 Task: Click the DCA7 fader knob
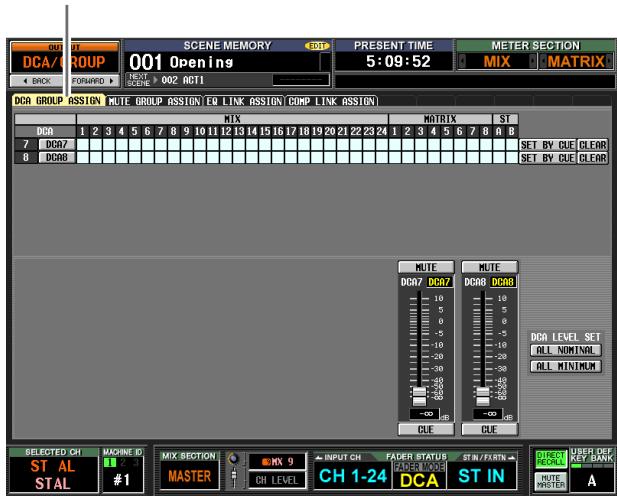(x=419, y=396)
